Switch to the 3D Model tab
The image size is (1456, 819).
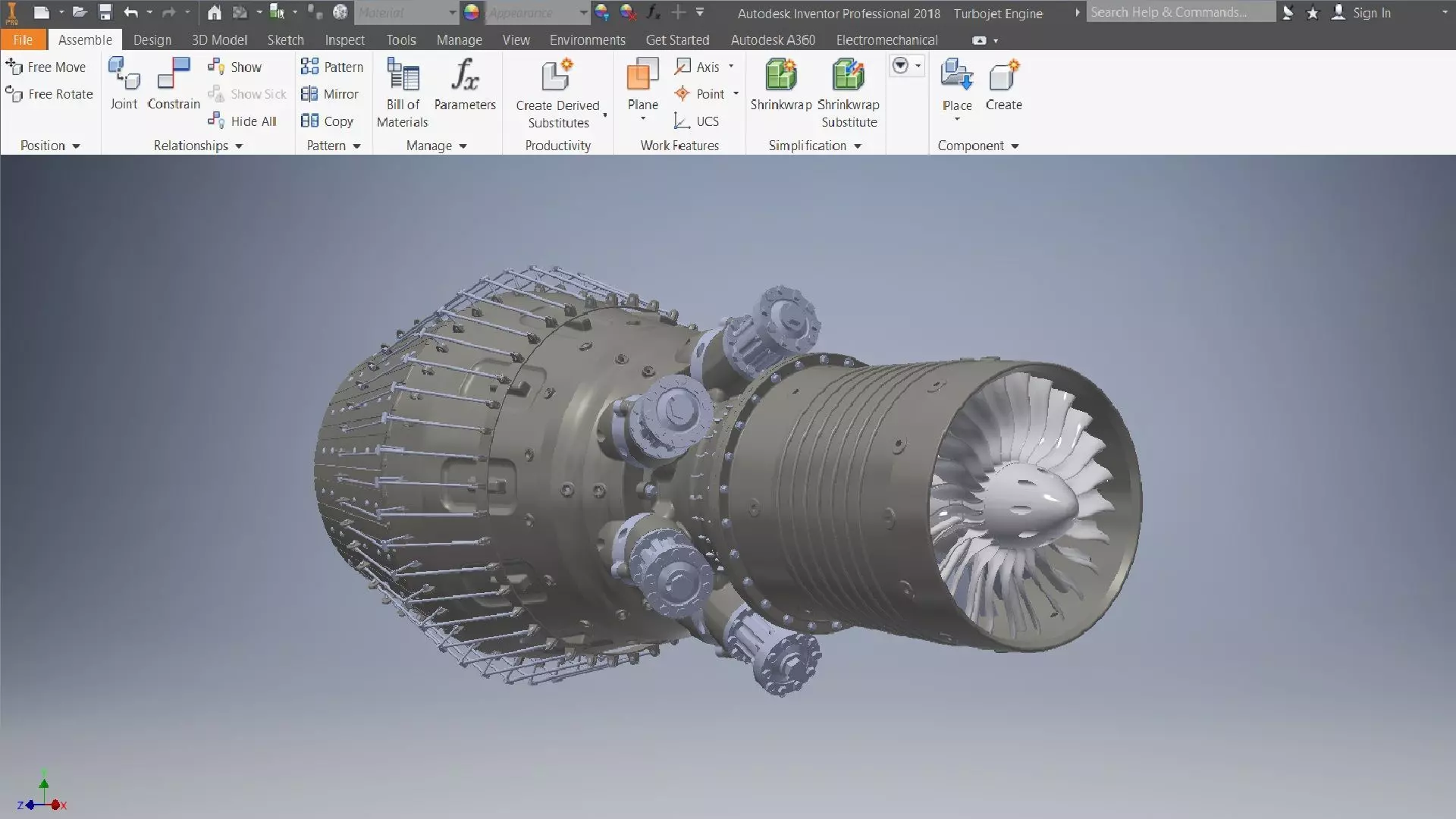tap(219, 40)
